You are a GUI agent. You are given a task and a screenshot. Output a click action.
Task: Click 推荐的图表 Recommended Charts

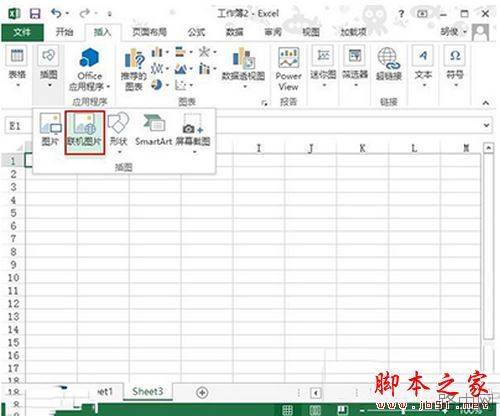133,69
